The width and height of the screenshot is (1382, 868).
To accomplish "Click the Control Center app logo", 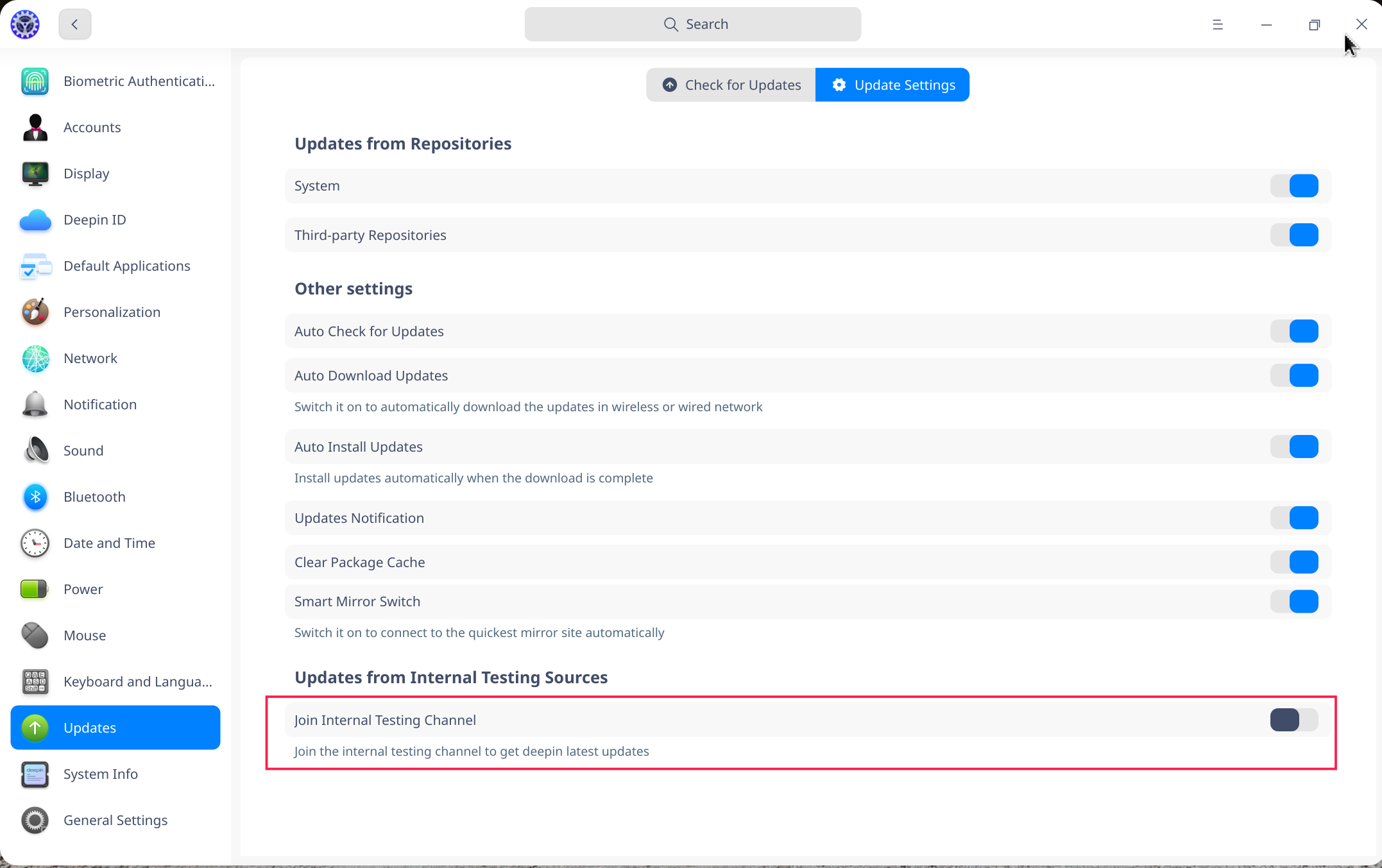I will 25,24.
